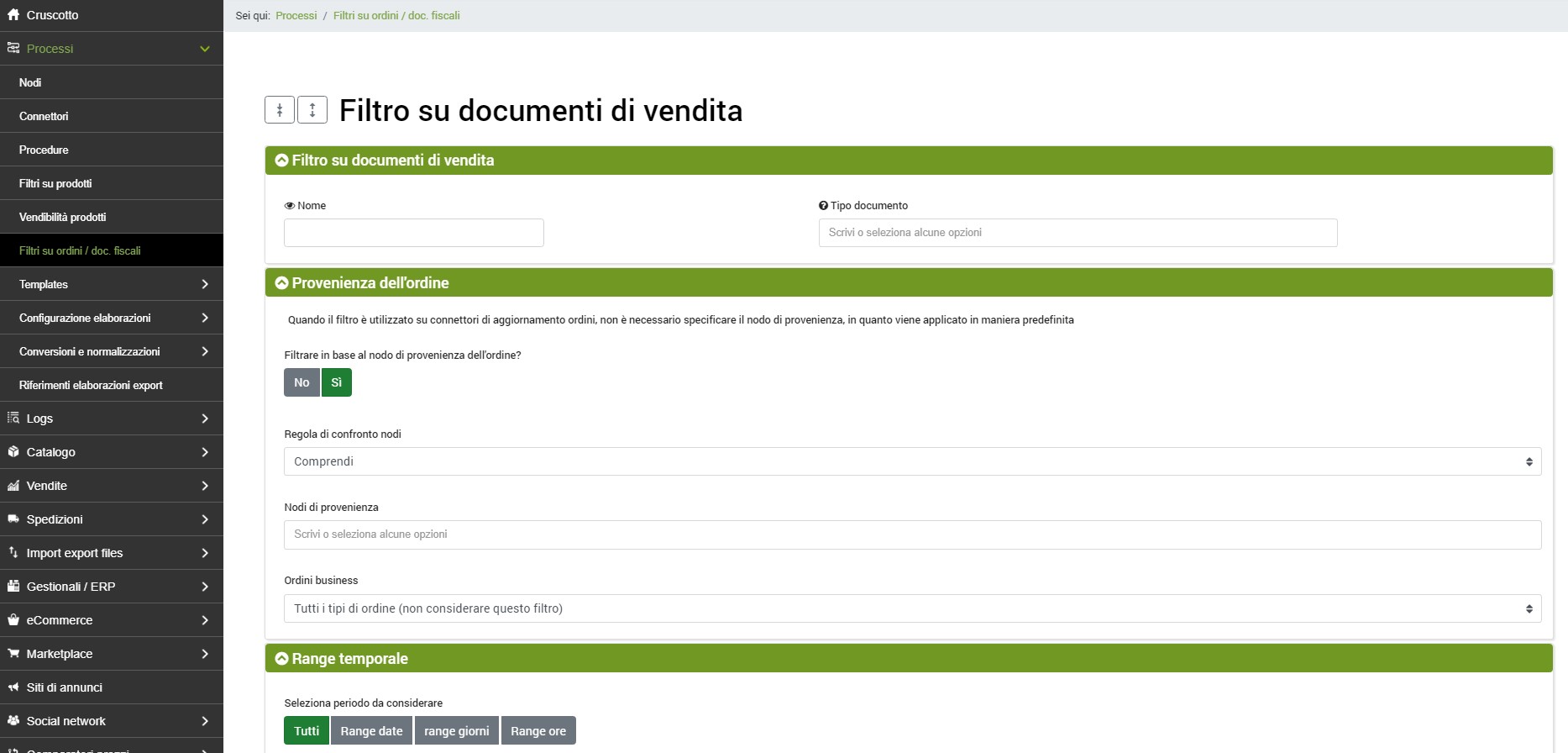Click the expand all sections icon button
The width and height of the screenshot is (1568, 753).
click(312, 110)
